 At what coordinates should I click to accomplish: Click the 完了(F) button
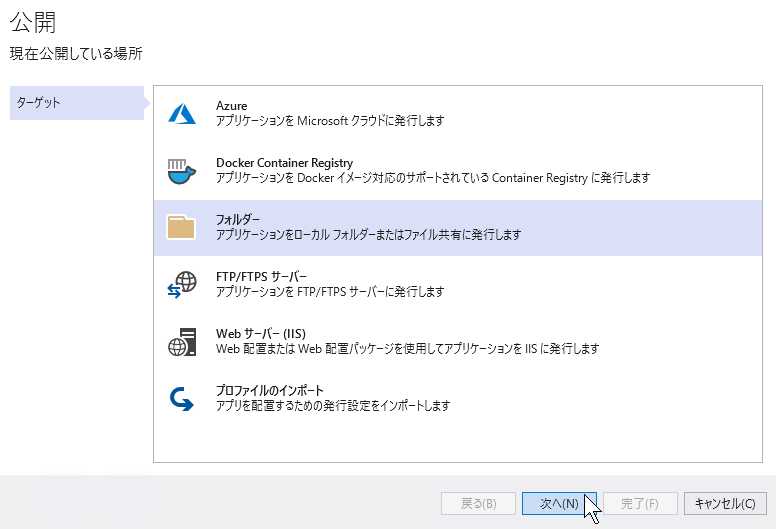pyautogui.click(x=640, y=504)
